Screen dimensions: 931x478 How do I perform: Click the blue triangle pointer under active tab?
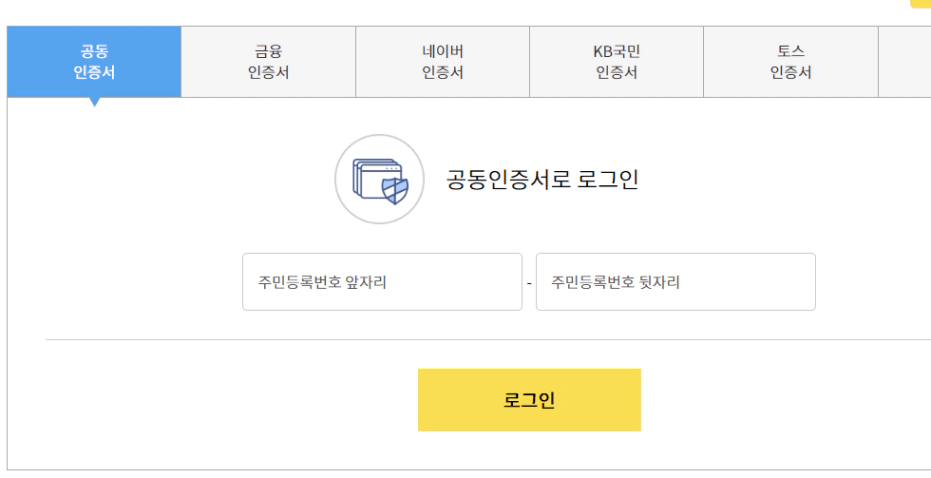click(x=95, y=102)
